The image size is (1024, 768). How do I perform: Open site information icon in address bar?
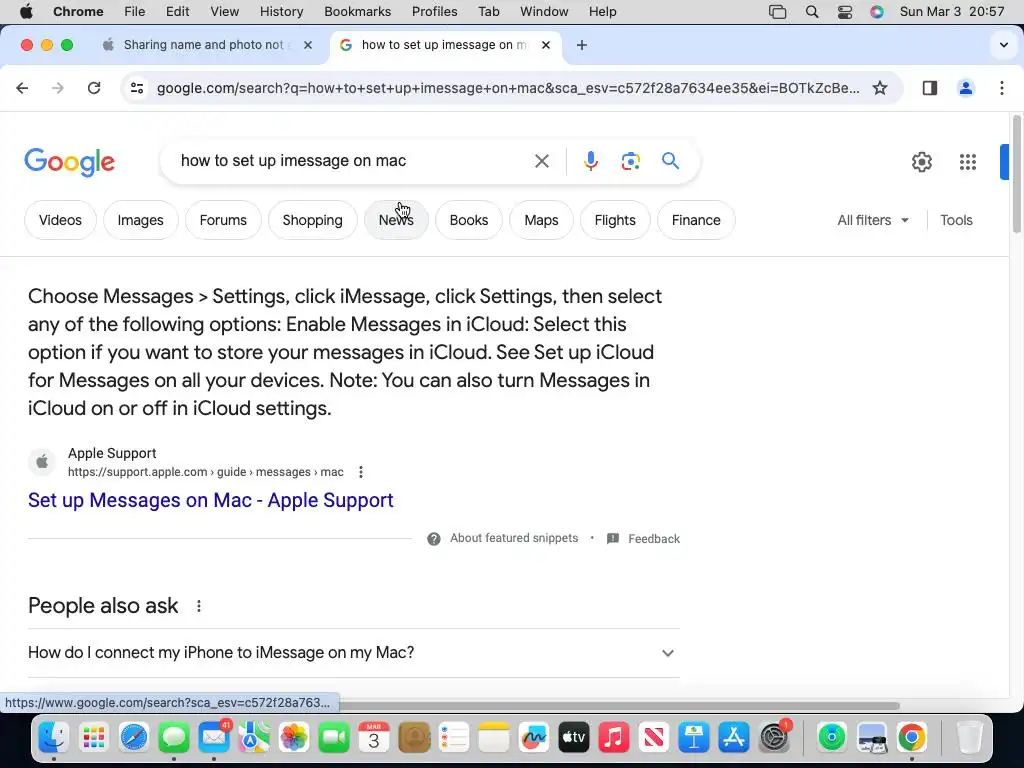136,88
